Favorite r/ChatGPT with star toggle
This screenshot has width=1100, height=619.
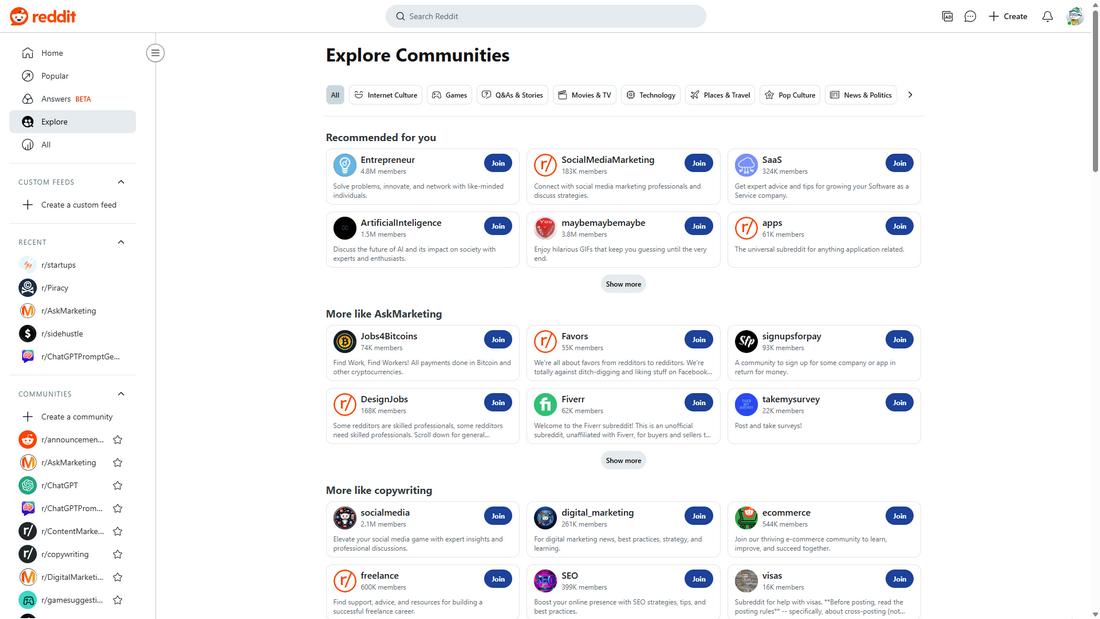[118, 486]
